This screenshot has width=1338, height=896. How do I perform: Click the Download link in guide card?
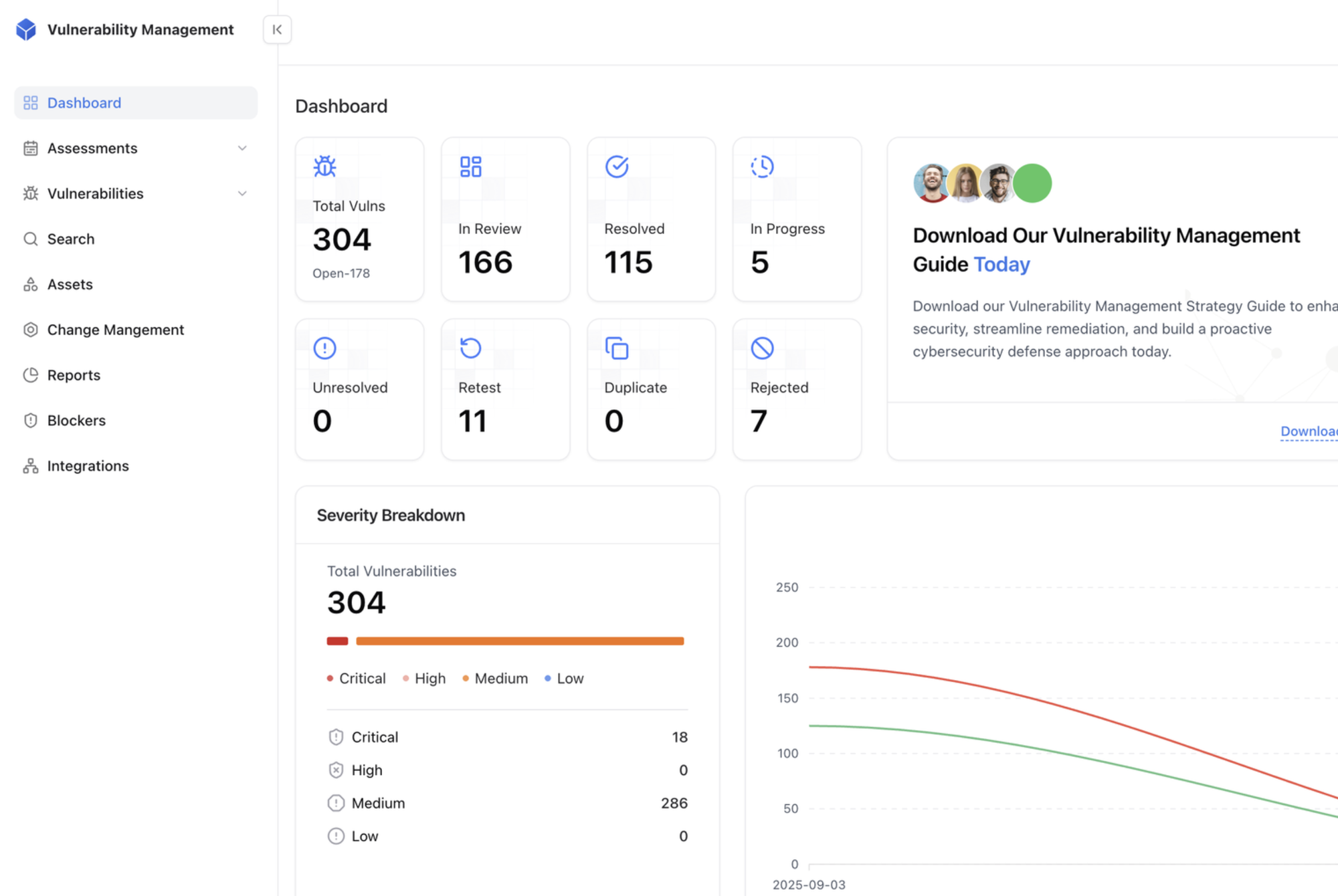pyautogui.click(x=1309, y=432)
